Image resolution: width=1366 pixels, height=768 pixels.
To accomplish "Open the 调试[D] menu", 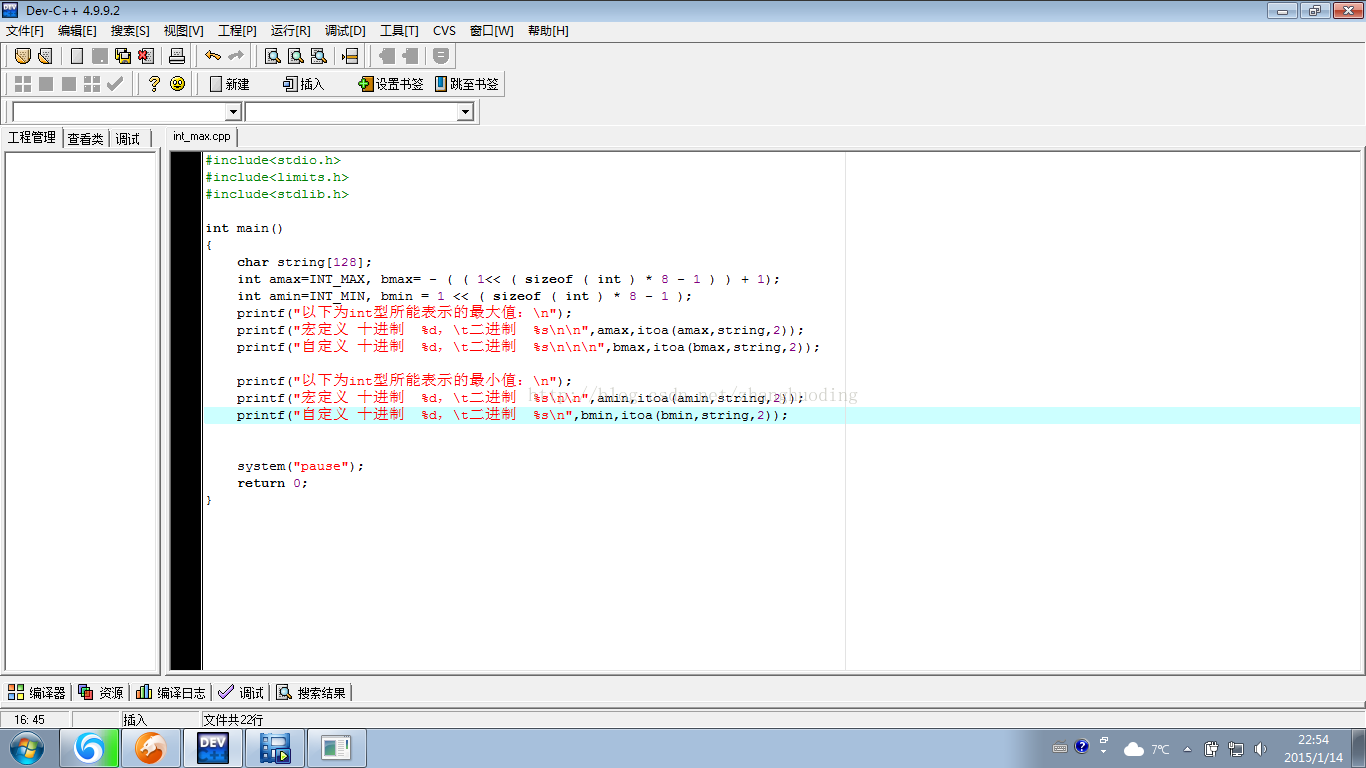I will coord(345,31).
